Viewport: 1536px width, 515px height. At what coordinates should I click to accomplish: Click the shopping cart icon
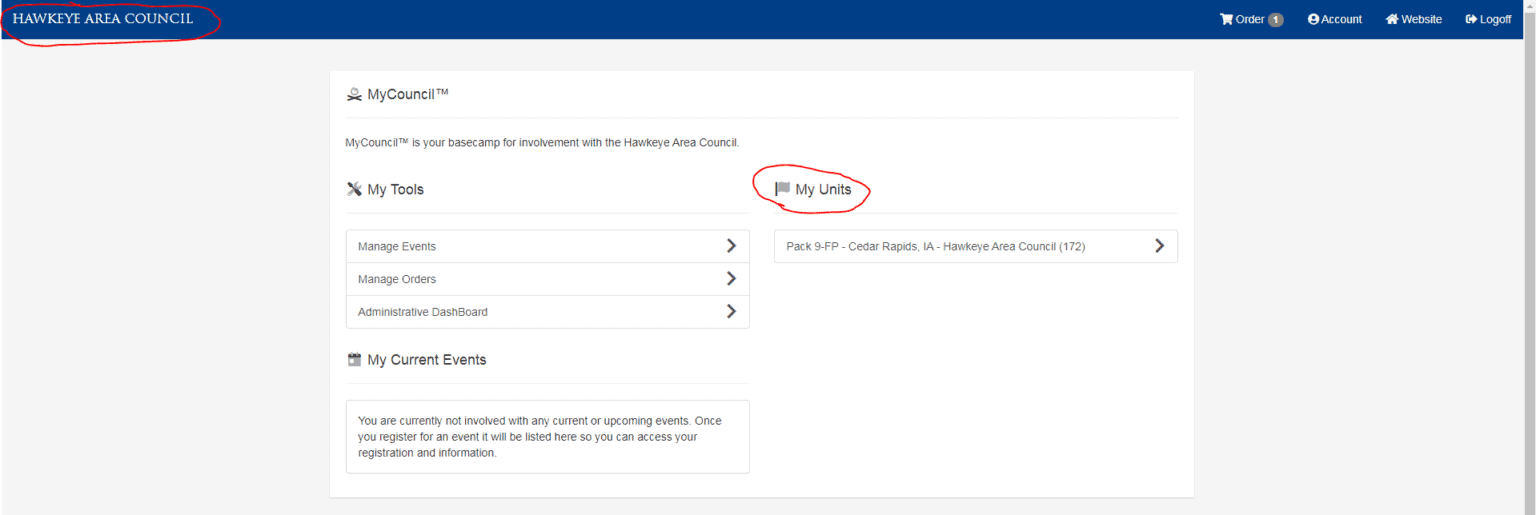click(x=1226, y=19)
